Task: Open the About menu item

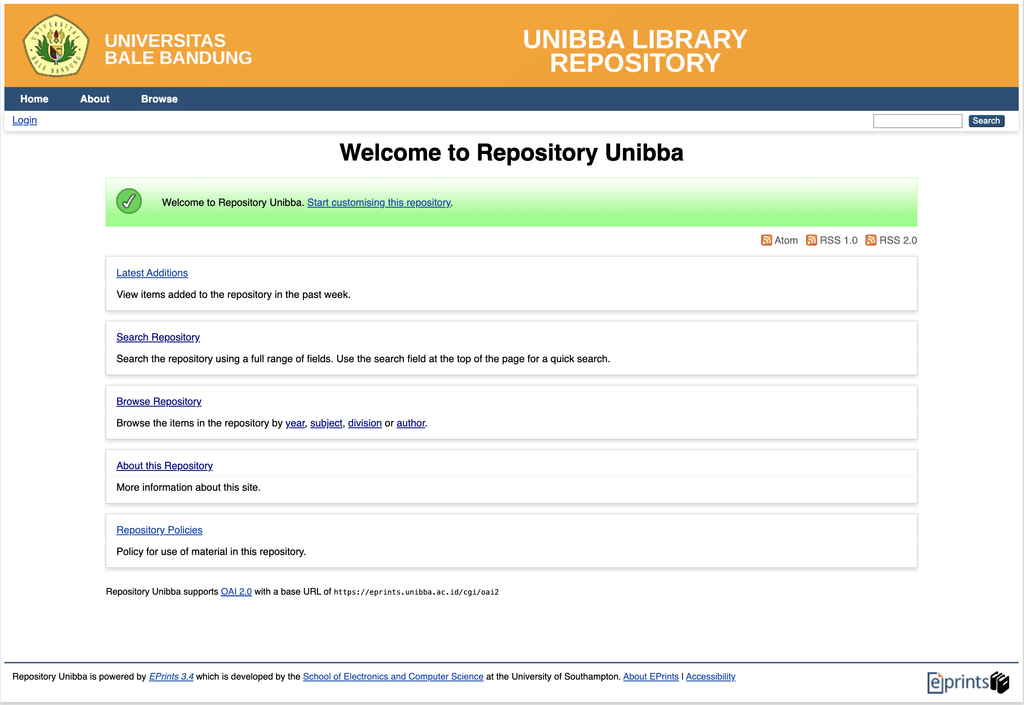Action: 95,99
